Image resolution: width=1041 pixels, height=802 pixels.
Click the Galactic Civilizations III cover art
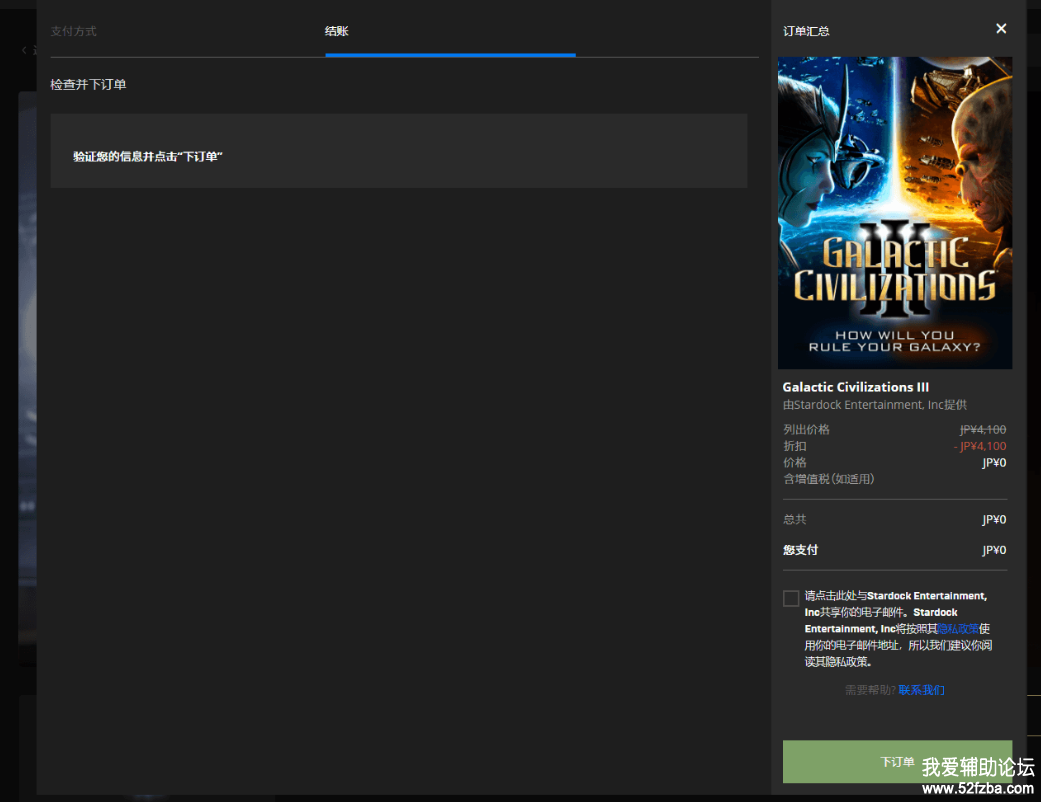tap(895, 212)
